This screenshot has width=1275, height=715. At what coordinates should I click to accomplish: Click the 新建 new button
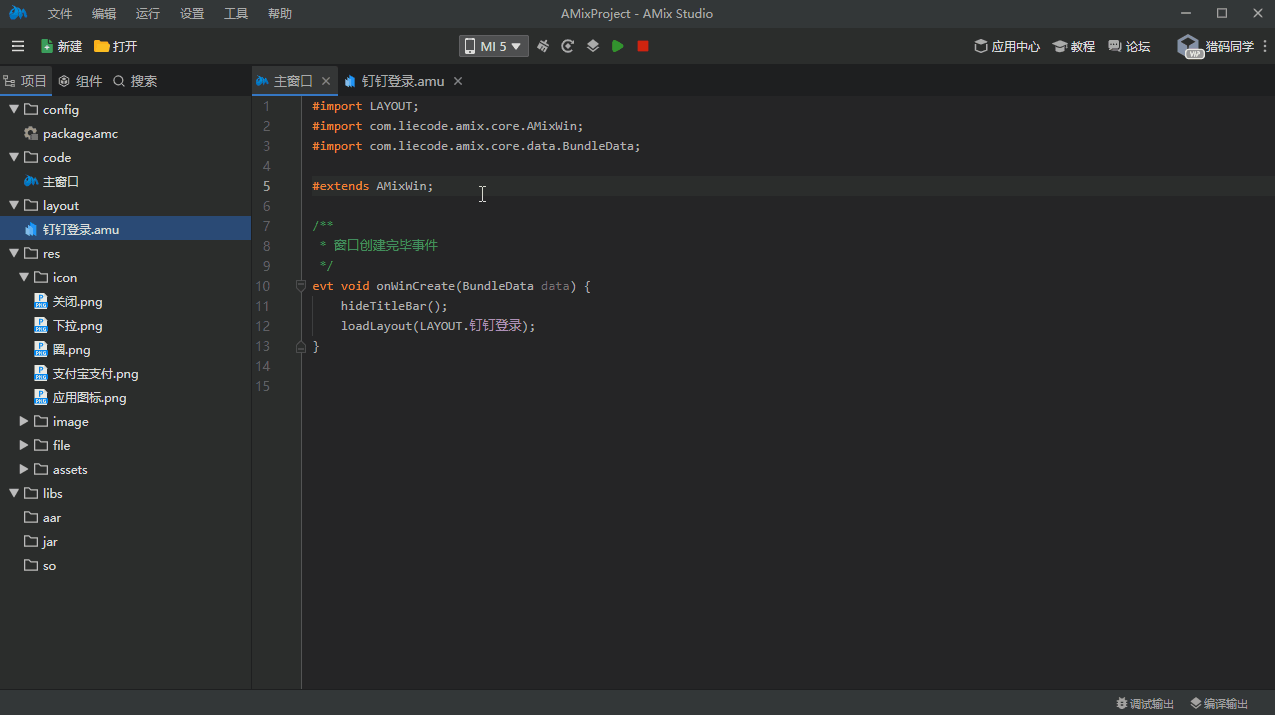click(x=61, y=46)
